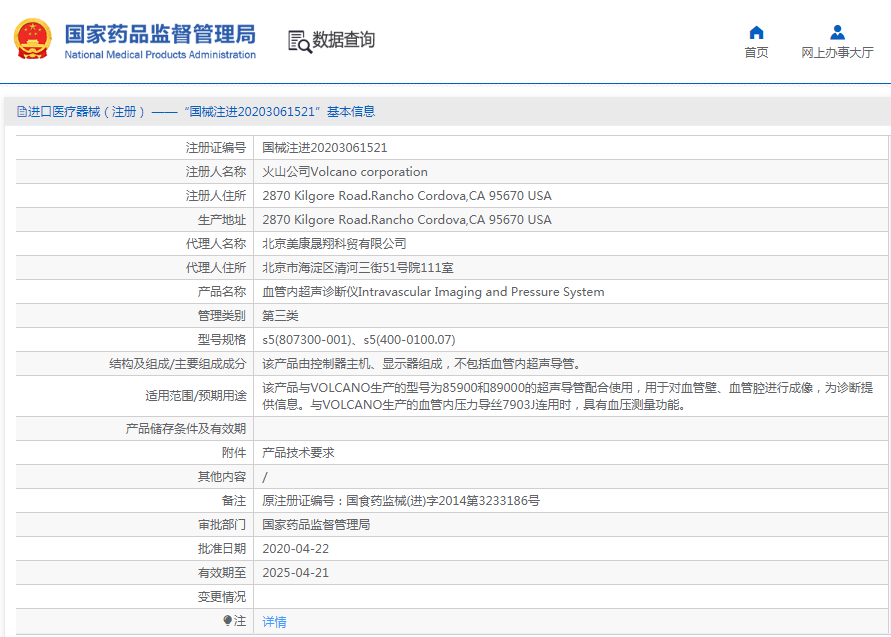Screen dimensions: 891x637
Task: Click 产品技术要求 in the 附件 row
Action: click(x=298, y=452)
